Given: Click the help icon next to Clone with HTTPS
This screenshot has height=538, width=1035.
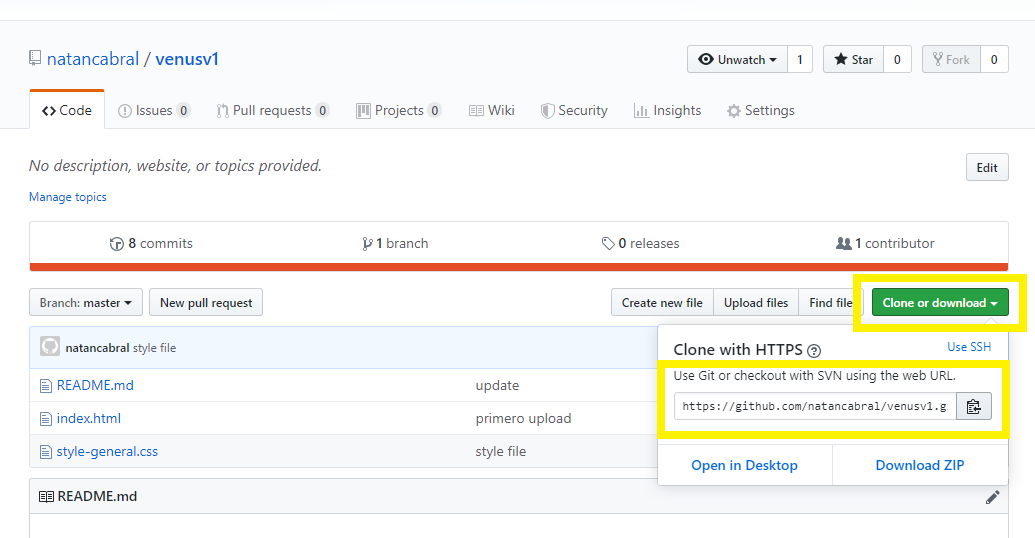Looking at the screenshot, I should pyautogui.click(x=814, y=351).
